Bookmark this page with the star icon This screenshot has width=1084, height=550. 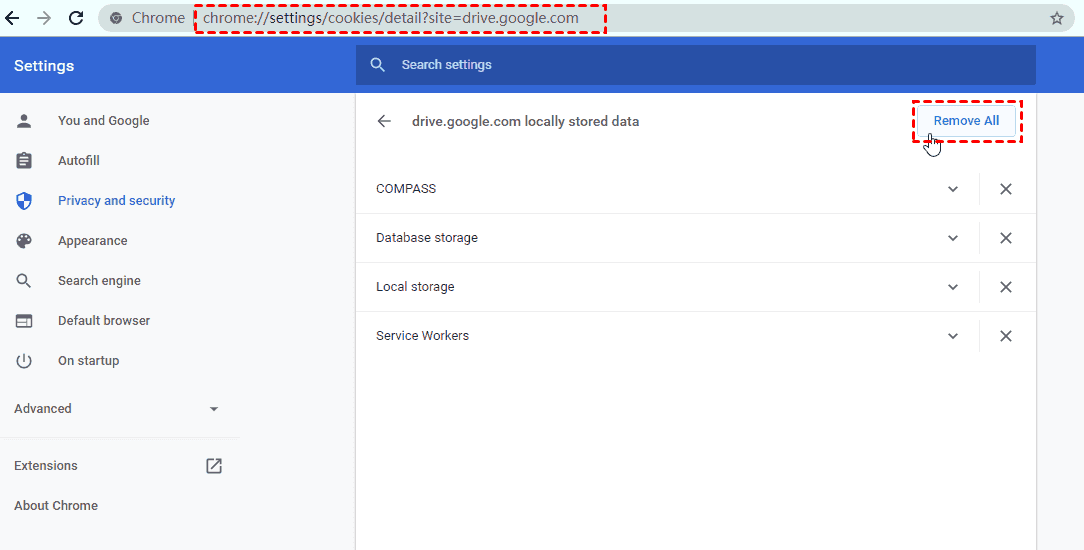click(x=1057, y=18)
